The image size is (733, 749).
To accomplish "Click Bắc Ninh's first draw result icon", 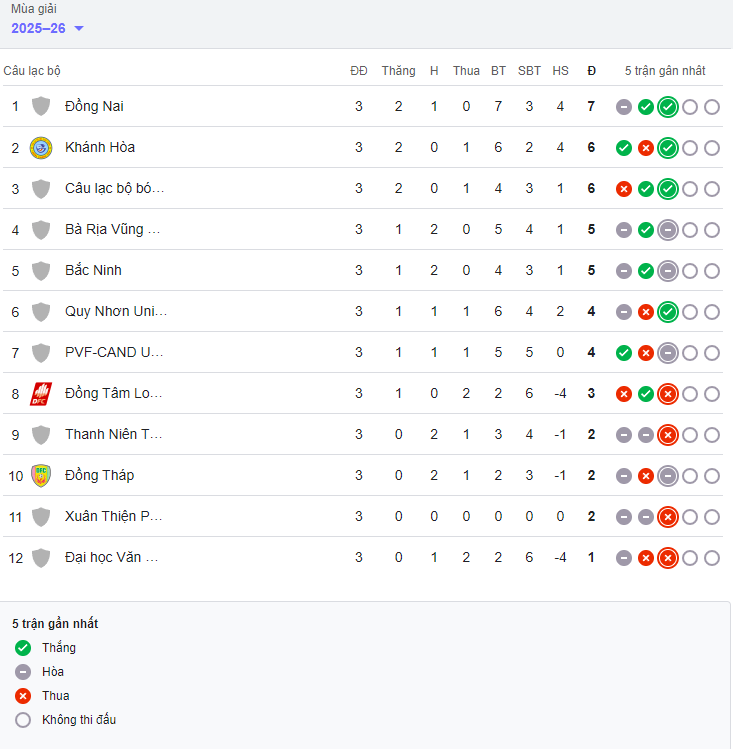I will pyautogui.click(x=624, y=271).
